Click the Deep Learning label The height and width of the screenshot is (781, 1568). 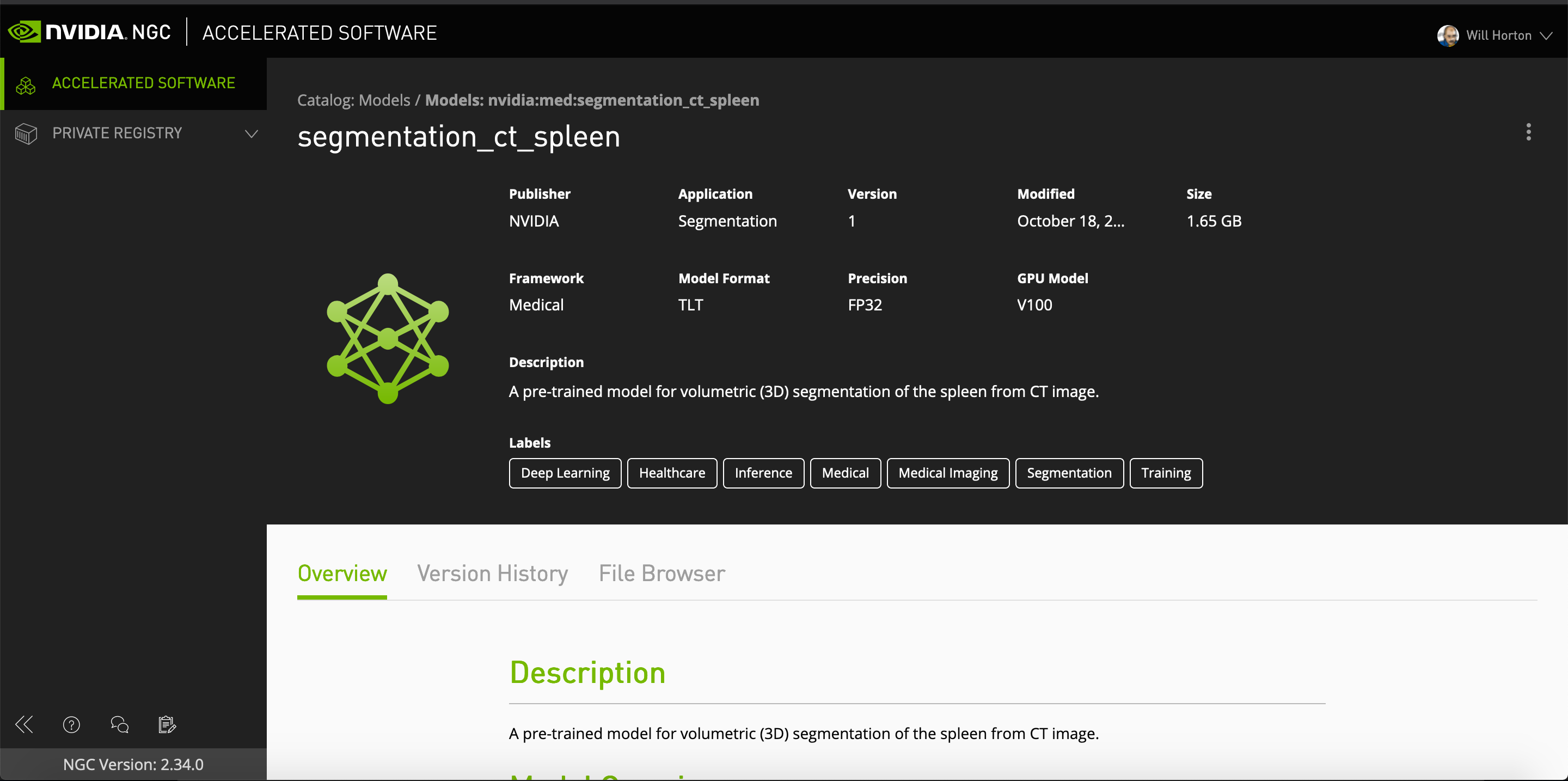(x=564, y=473)
